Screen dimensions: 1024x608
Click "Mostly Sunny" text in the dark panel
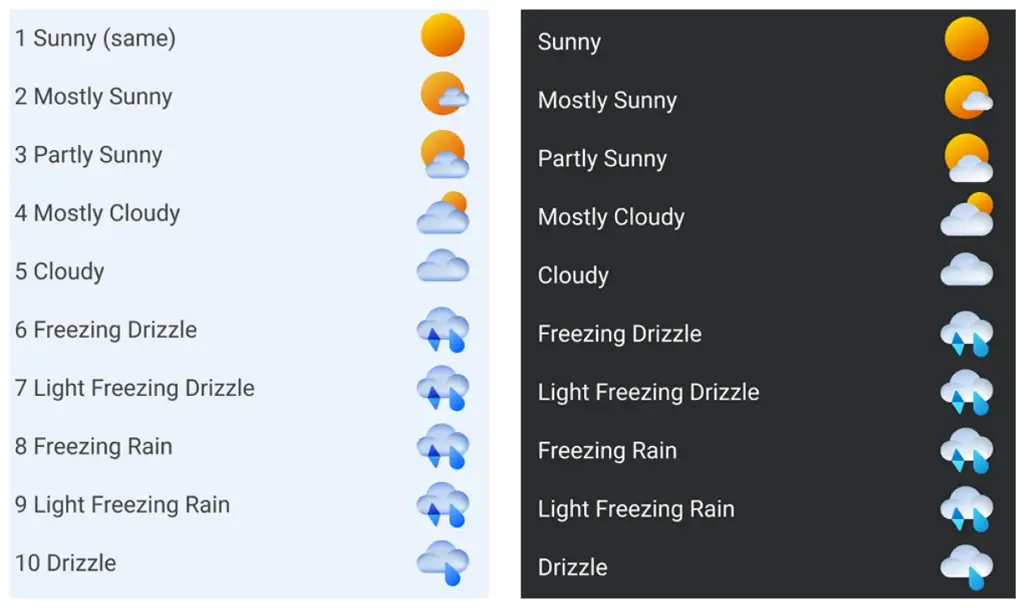pos(607,101)
